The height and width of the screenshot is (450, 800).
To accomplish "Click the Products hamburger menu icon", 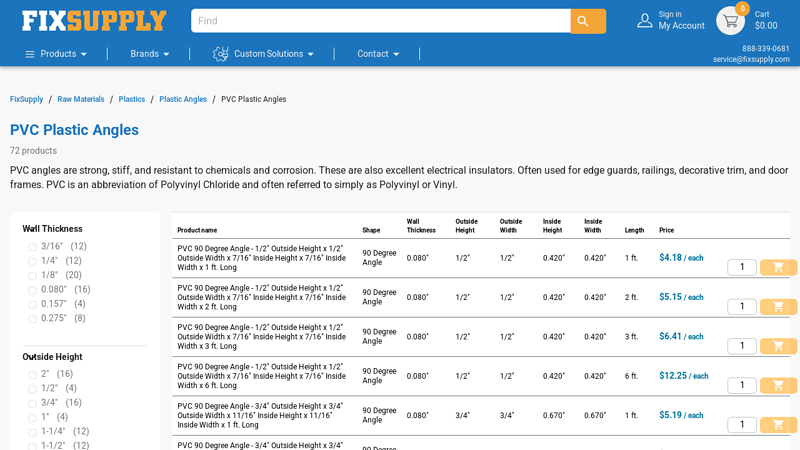I will click(30, 54).
